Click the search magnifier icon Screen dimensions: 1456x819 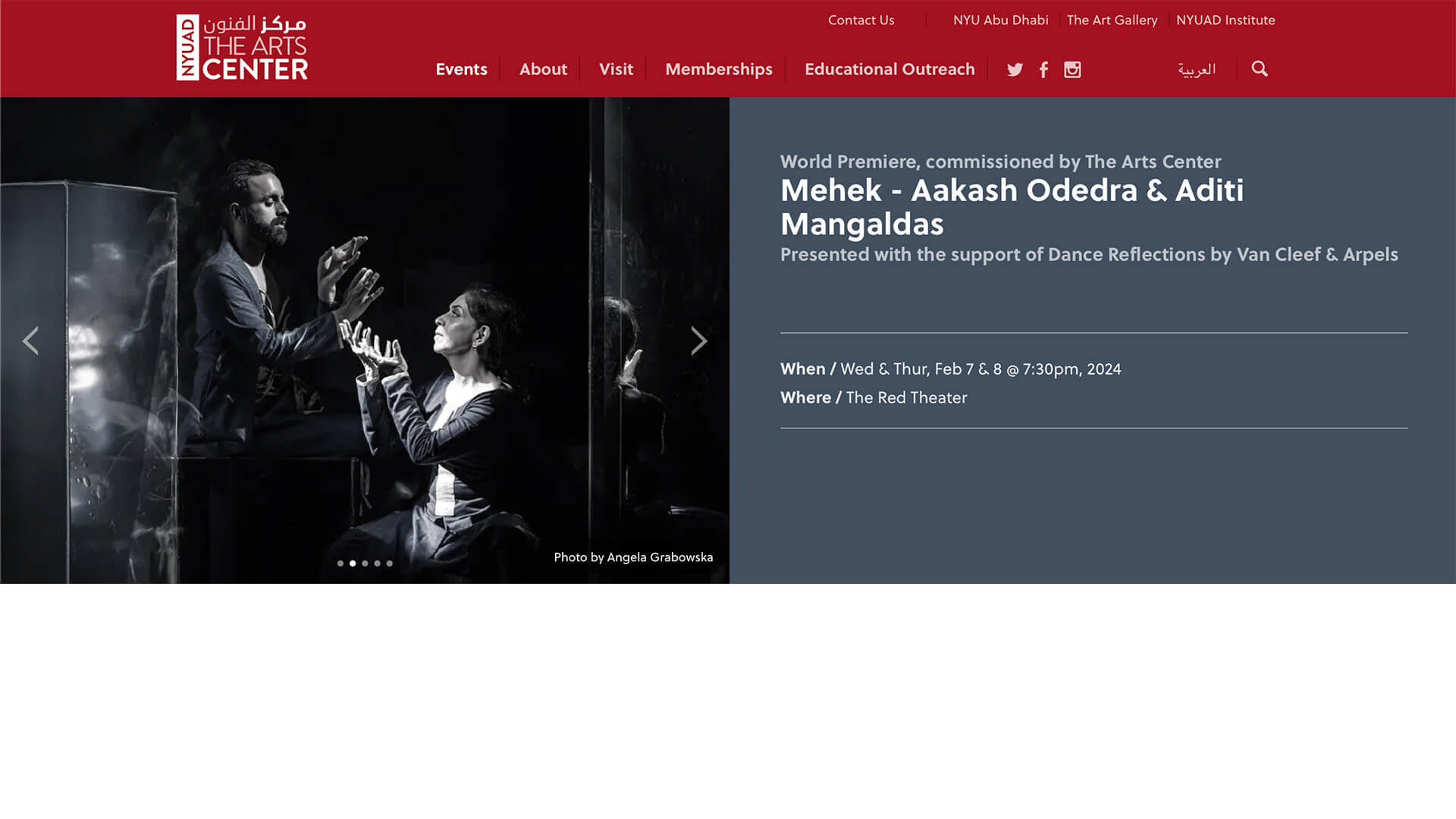(x=1260, y=69)
